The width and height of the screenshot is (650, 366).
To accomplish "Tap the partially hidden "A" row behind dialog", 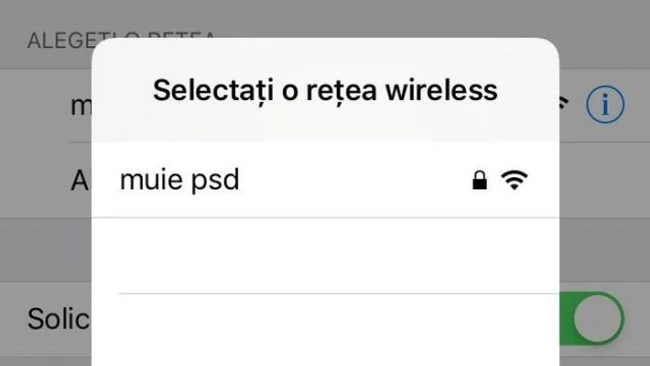I will coord(80,180).
